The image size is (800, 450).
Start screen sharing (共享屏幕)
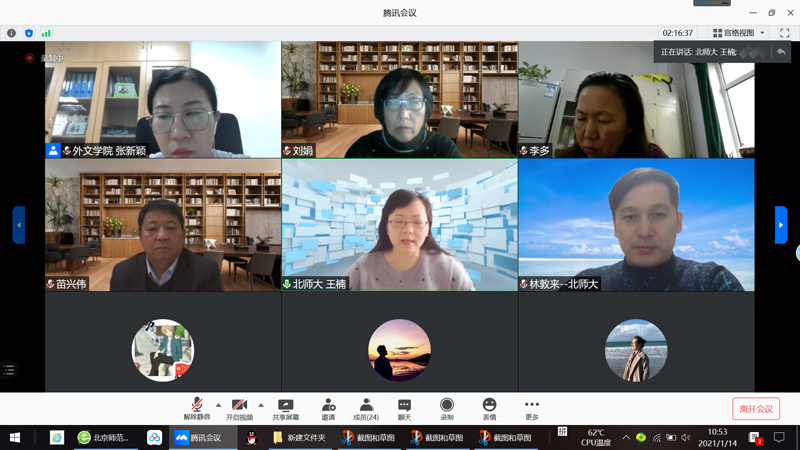click(285, 408)
